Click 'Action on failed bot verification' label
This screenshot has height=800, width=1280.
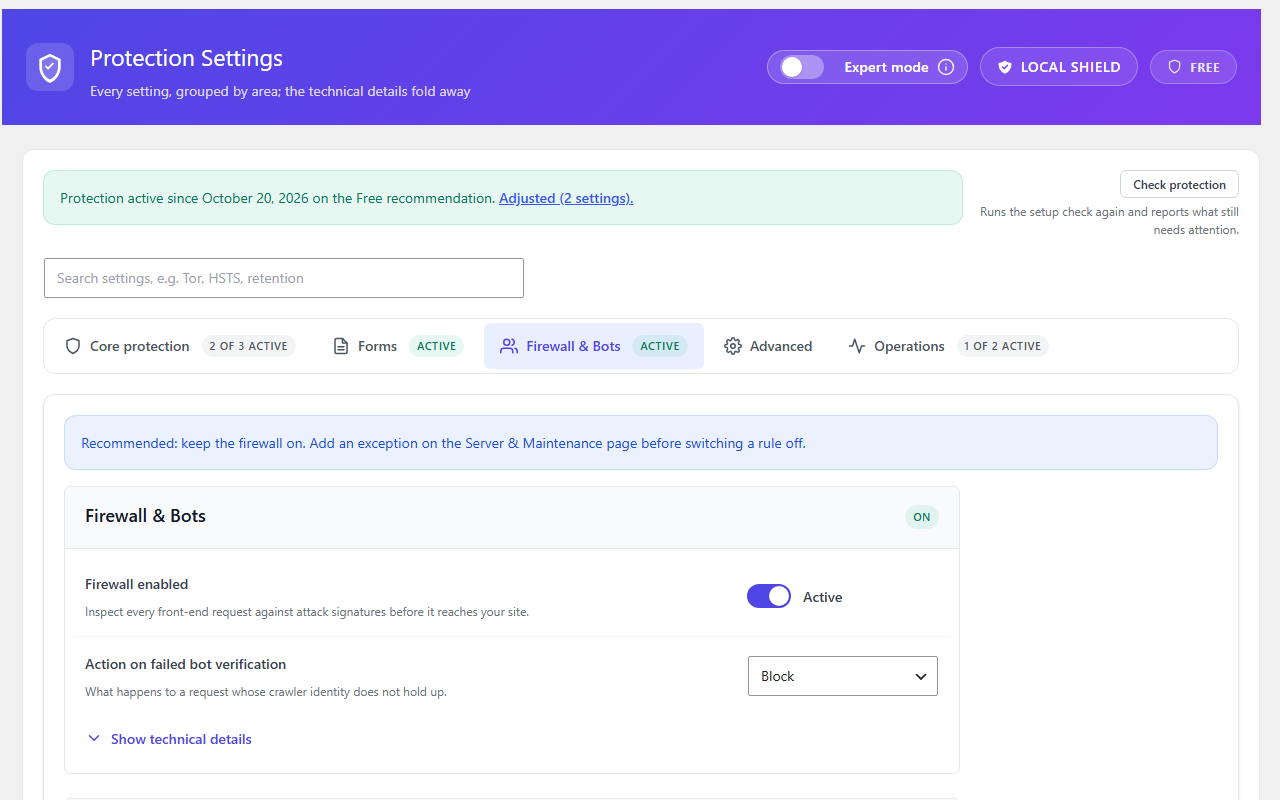(186, 664)
